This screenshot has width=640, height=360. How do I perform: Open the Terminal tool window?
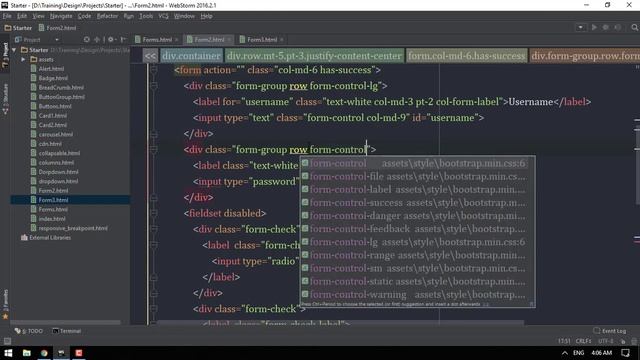pyautogui.click(x=67, y=331)
